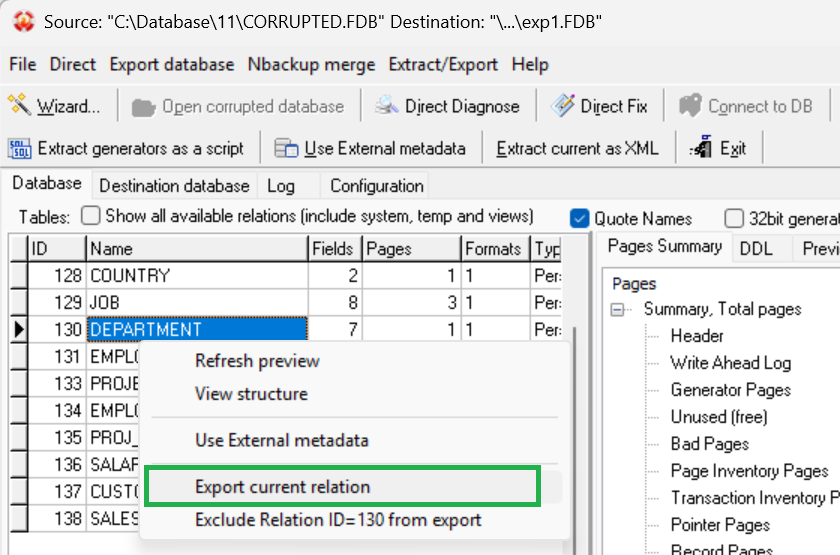Click Extract current as XML toolbar button
Image resolution: width=840 pixels, height=555 pixels.
coord(577,148)
